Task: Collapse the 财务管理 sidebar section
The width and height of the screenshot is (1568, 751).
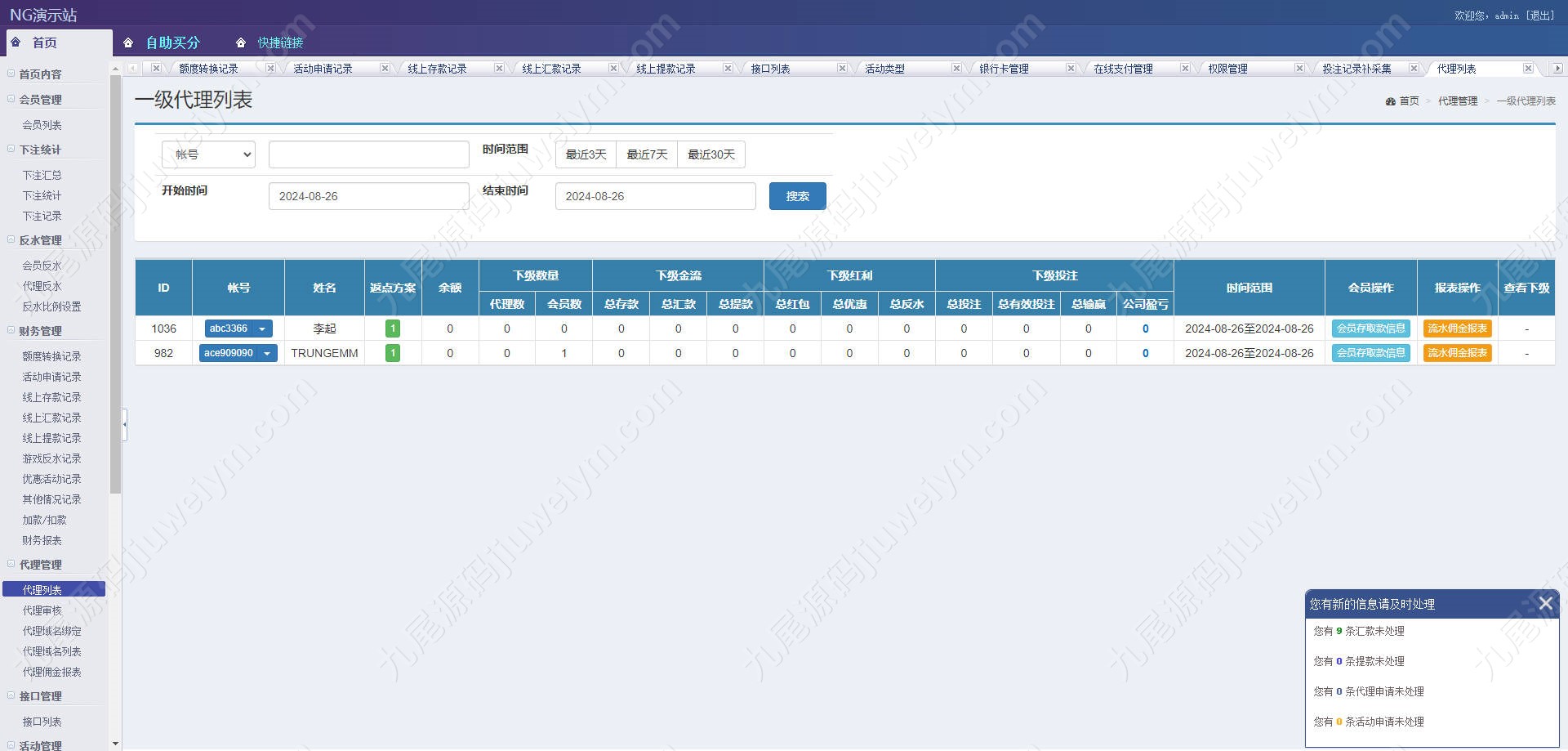Action: tap(11, 331)
